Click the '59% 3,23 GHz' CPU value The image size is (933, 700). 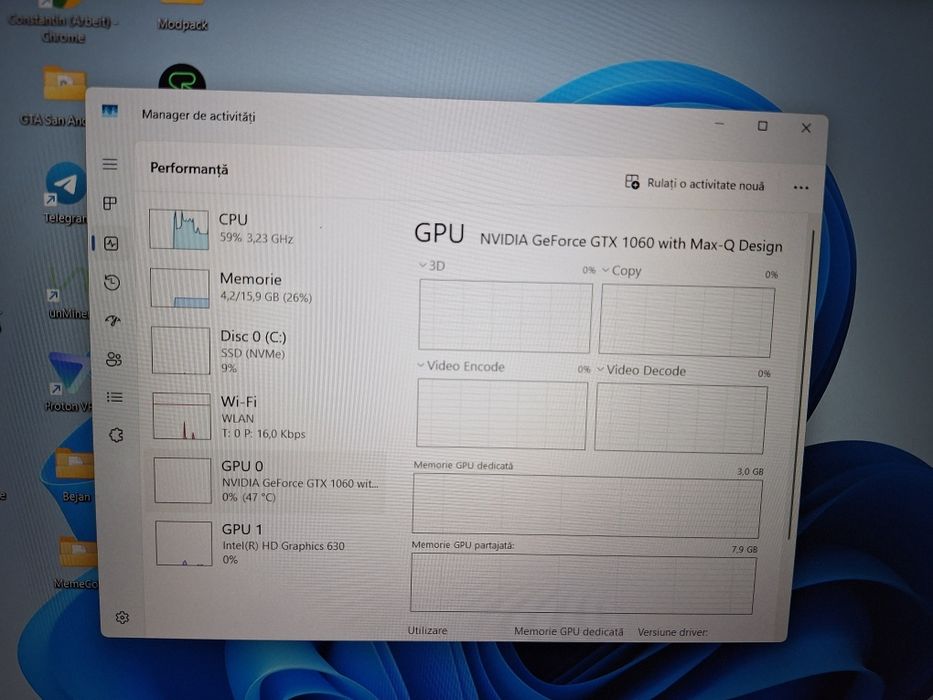256,238
